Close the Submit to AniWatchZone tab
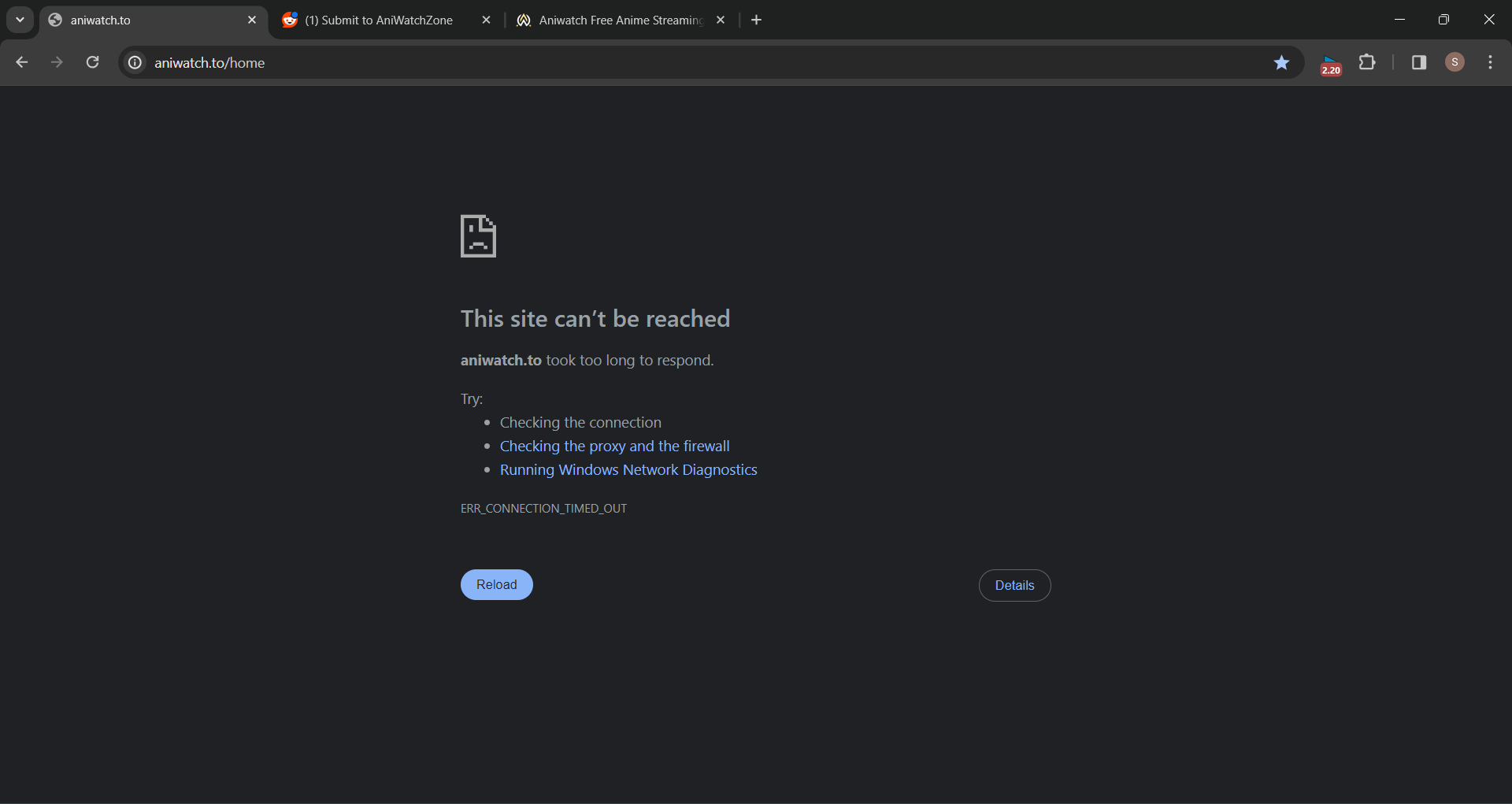The width and height of the screenshot is (1512, 804). point(486,20)
